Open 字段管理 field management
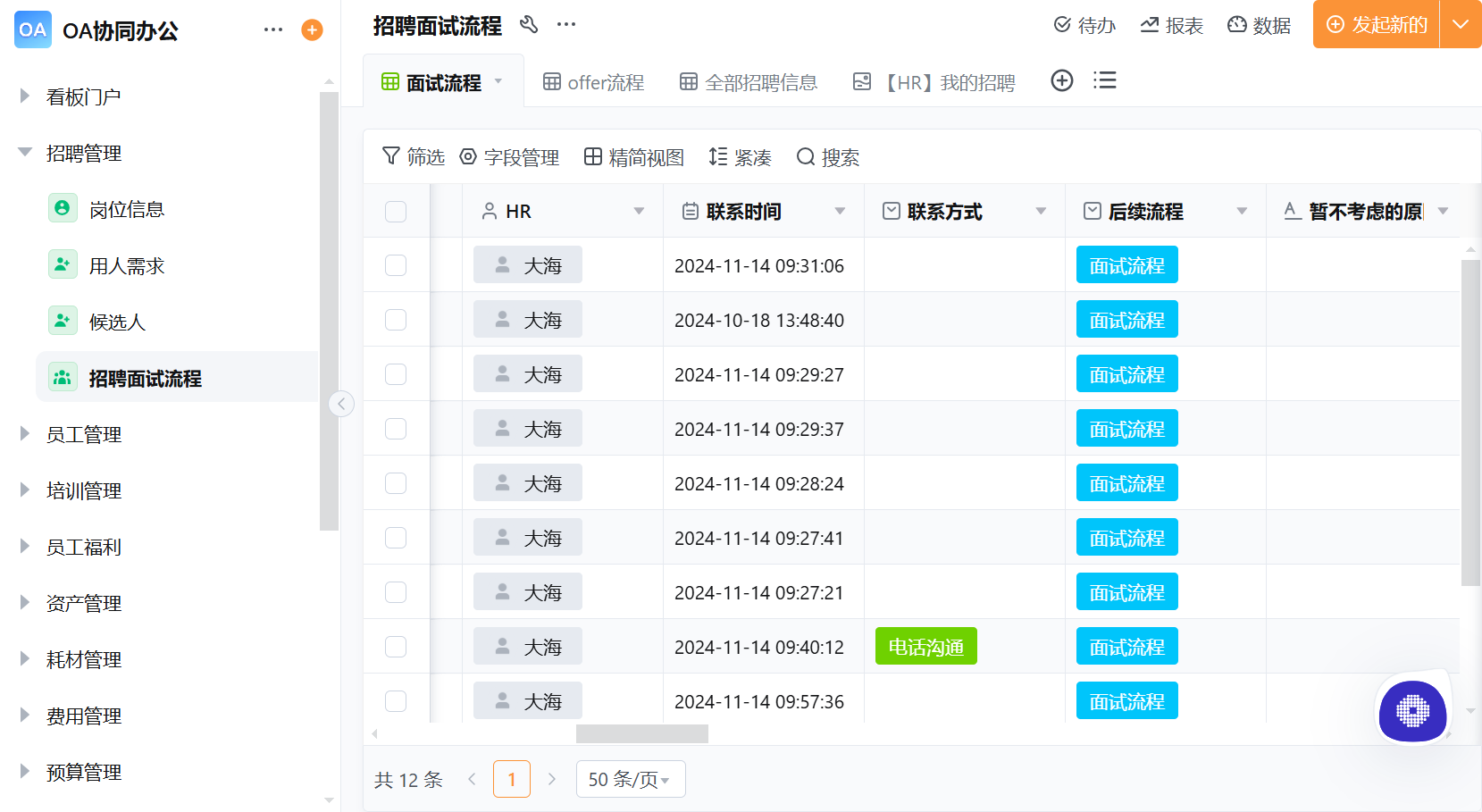This screenshot has width=1482, height=812. point(509,157)
